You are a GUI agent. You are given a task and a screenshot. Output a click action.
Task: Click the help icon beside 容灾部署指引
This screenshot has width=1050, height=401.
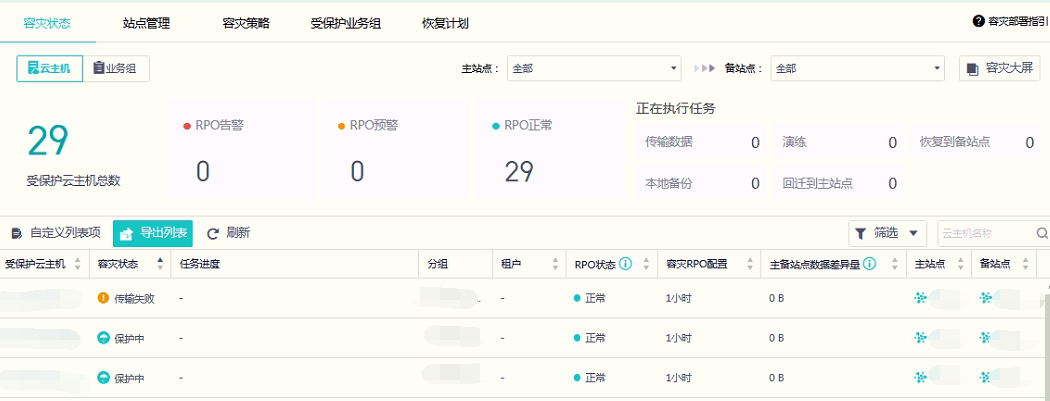click(x=978, y=21)
